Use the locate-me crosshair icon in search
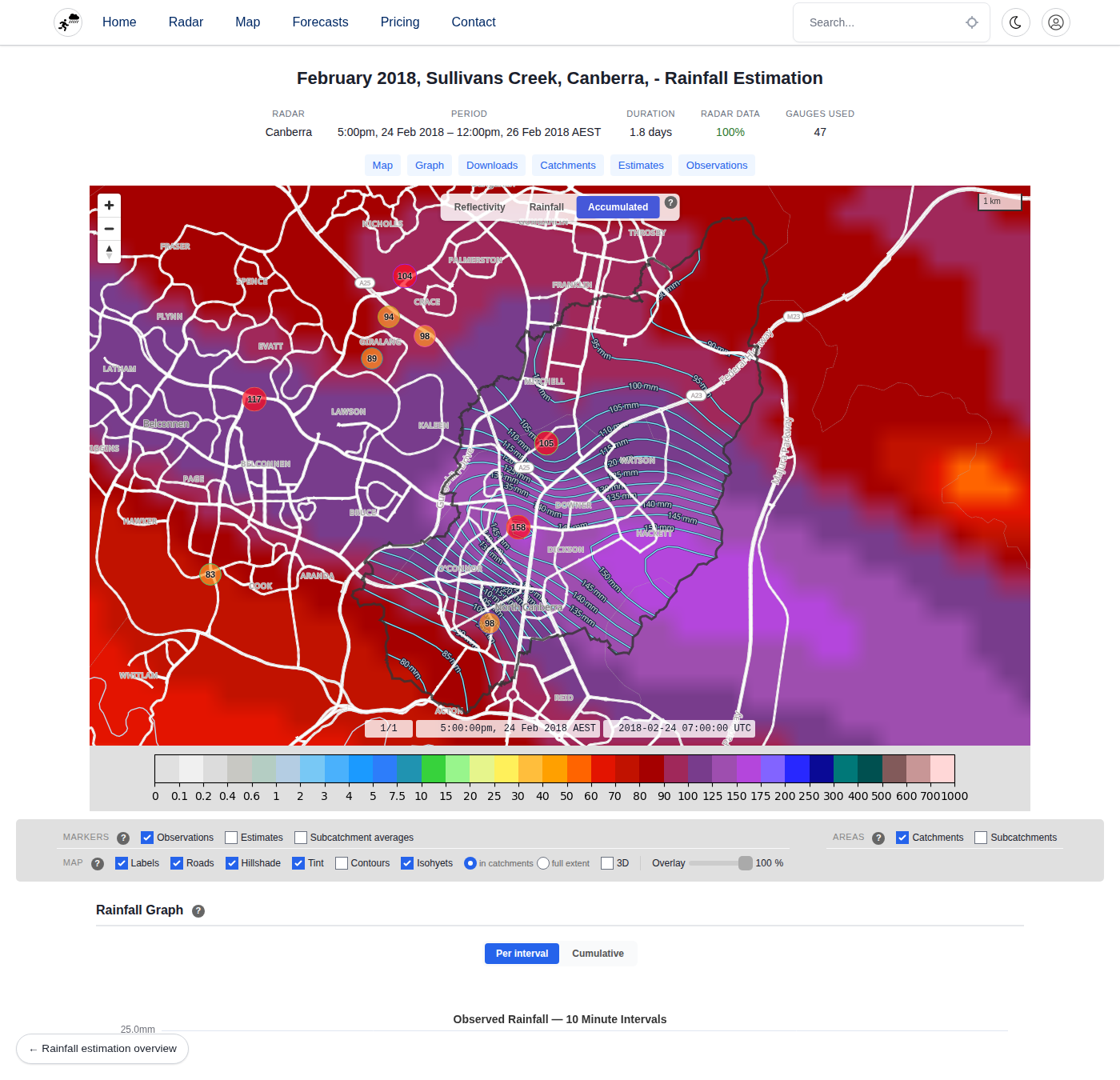 click(972, 22)
